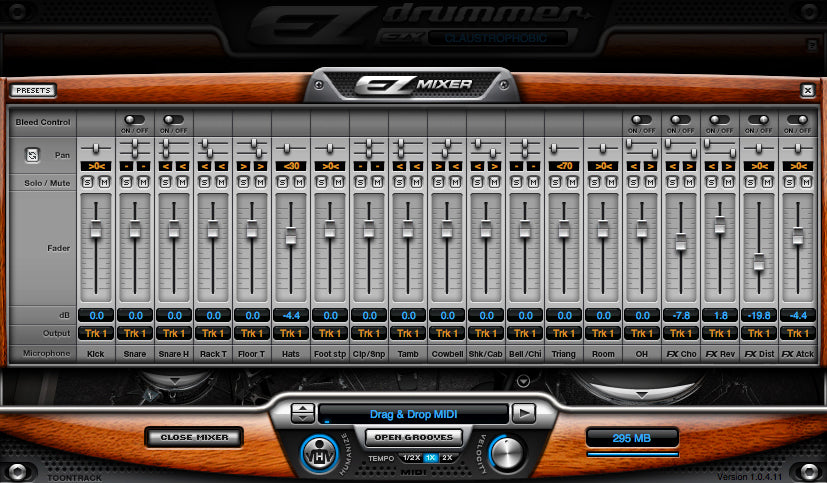Play the MIDI groove
Image resolution: width=827 pixels, height=483 pixels.
click(x=523, y=412)
